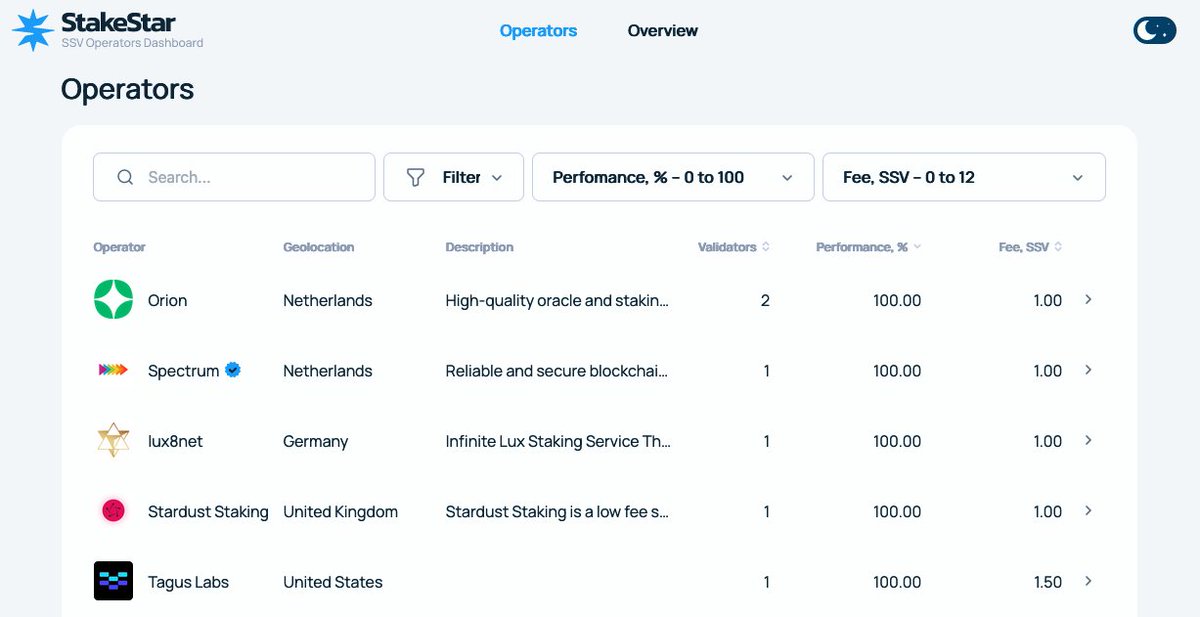Click Spectrum's Netherlands geolocation cell
The width and height of the screenshot is (1200, 617).
coord(328,371)
